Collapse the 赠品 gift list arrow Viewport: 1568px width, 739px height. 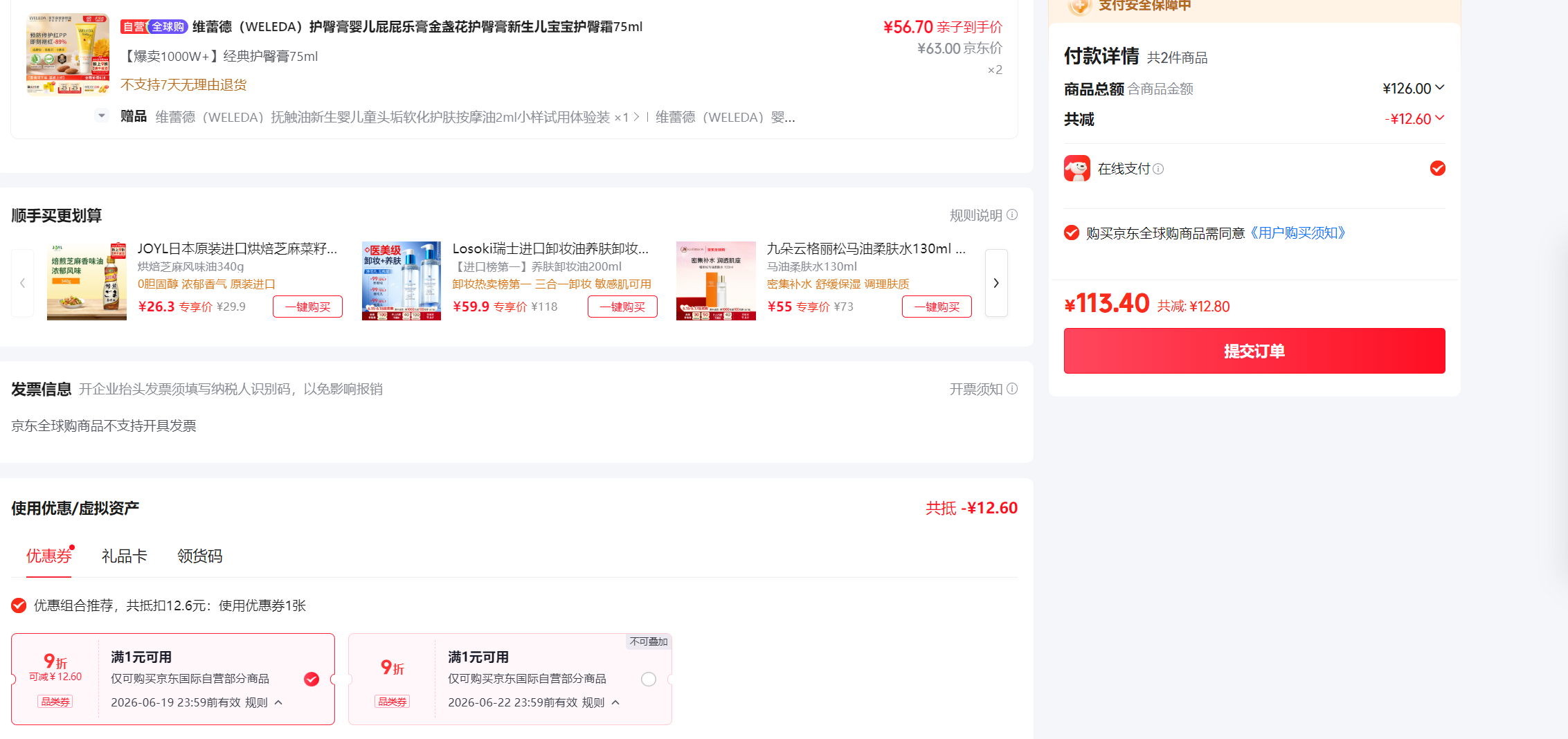click(x=102, y=116)
